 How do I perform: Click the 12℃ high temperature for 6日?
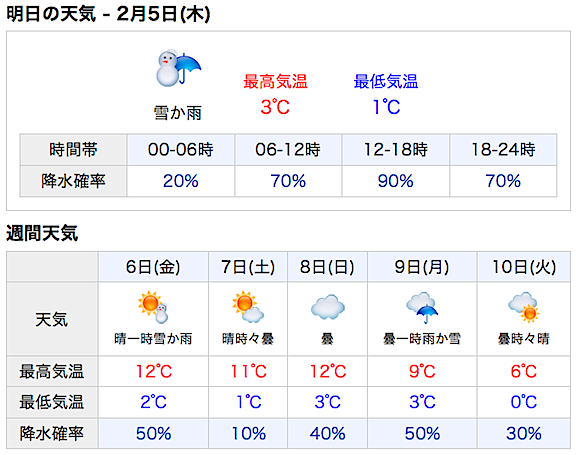[x=154, y=371]
